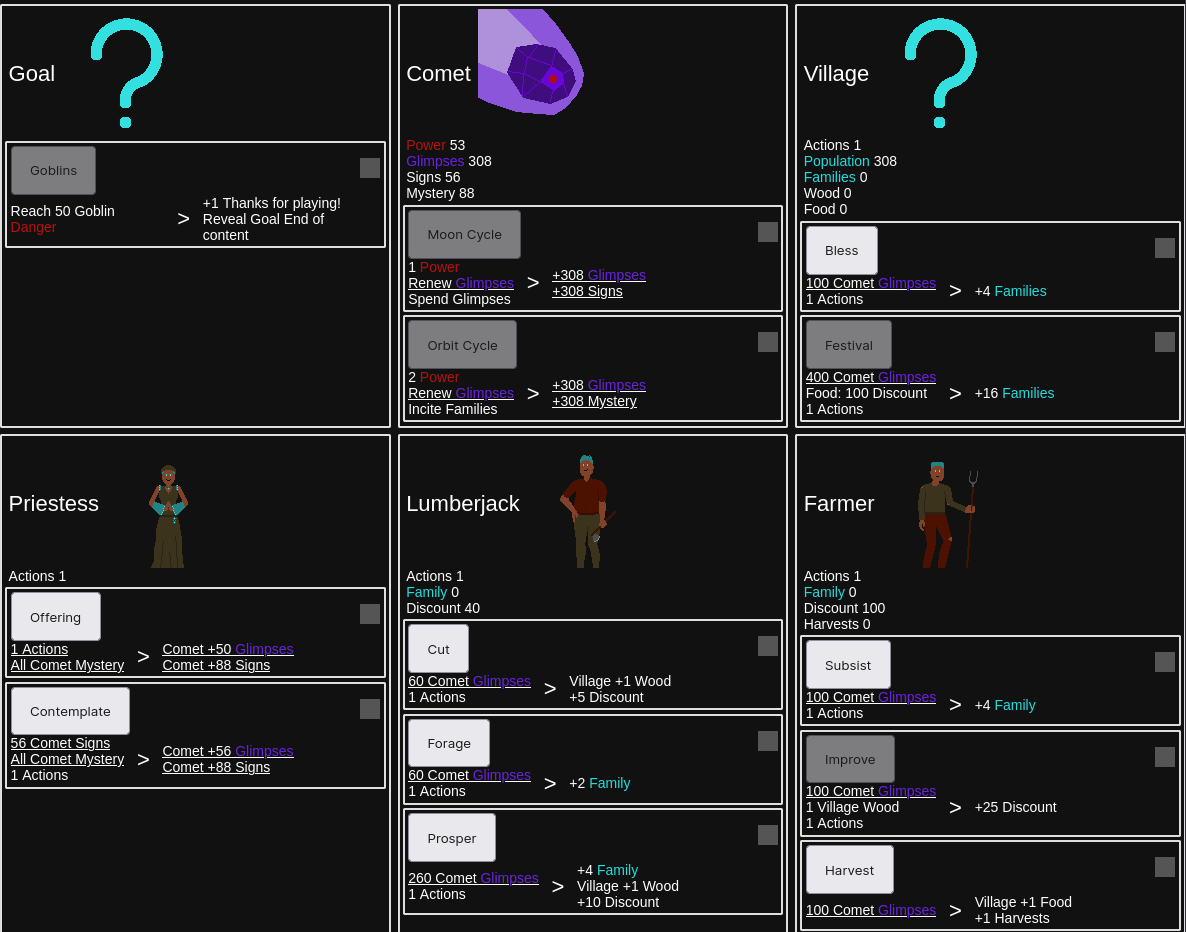
Task: Click the Lumberjack Discount 40 text
Action: 442,608
